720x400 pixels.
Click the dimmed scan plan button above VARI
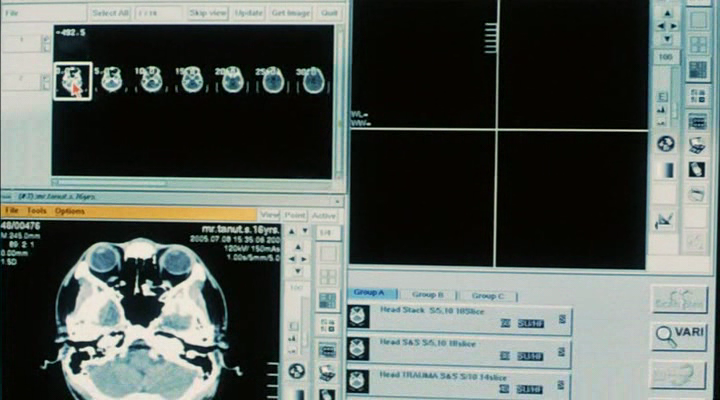click(x=679, y=299)
